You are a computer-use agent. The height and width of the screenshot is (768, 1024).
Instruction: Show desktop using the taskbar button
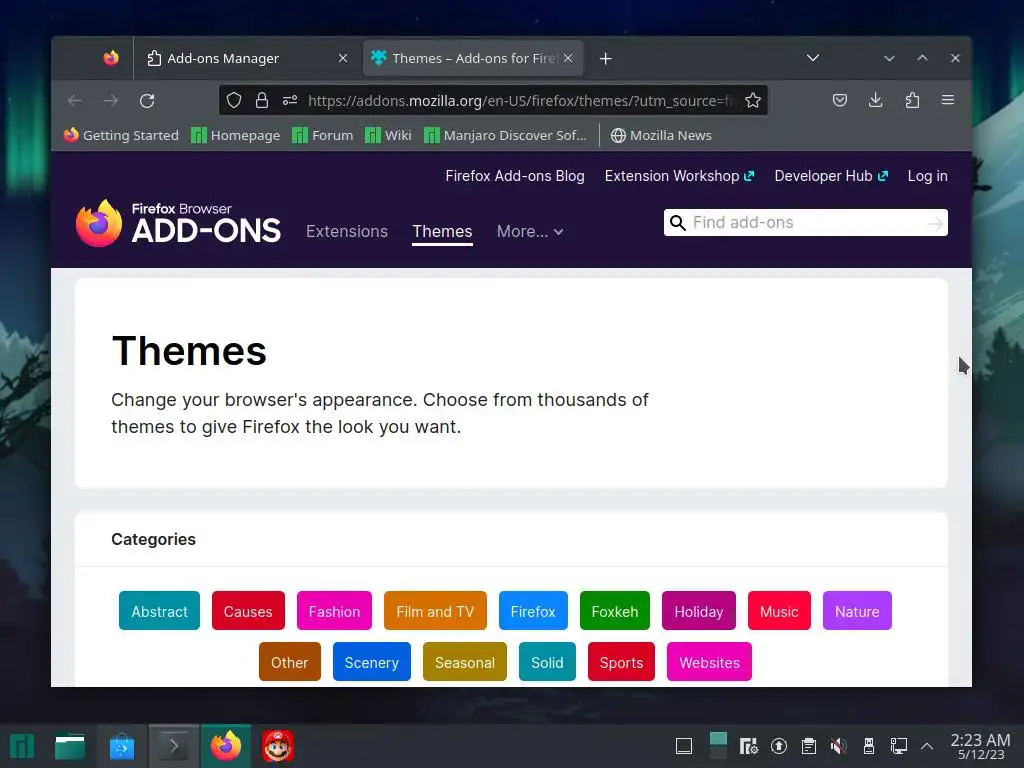[x=684, y=746]
